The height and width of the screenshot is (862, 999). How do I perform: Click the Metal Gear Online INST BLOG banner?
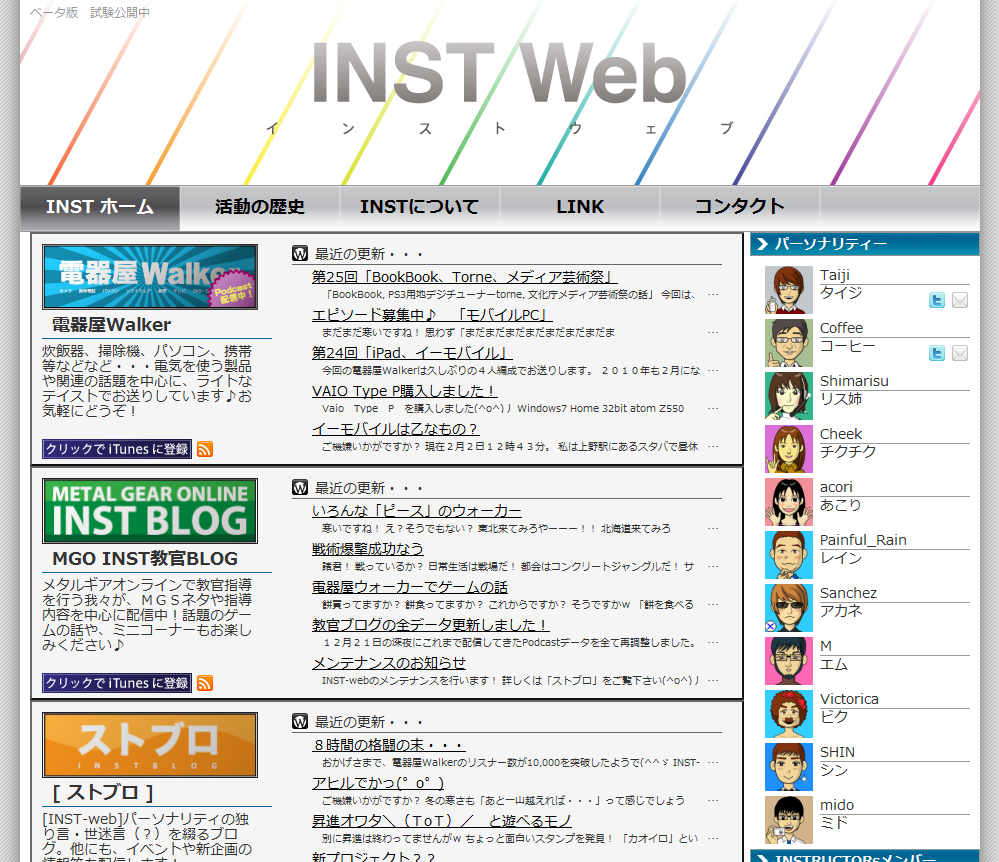(150, 510)
